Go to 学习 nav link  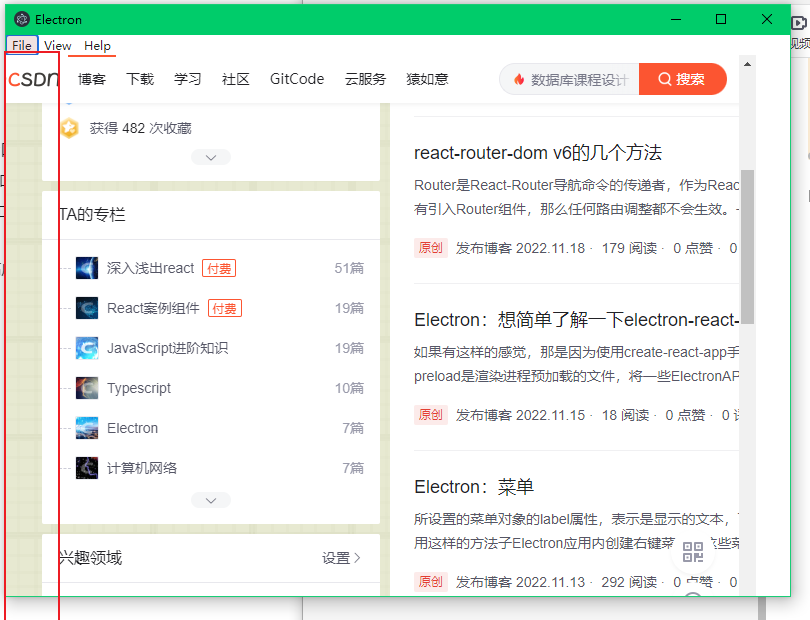click(x=188, y=79)
